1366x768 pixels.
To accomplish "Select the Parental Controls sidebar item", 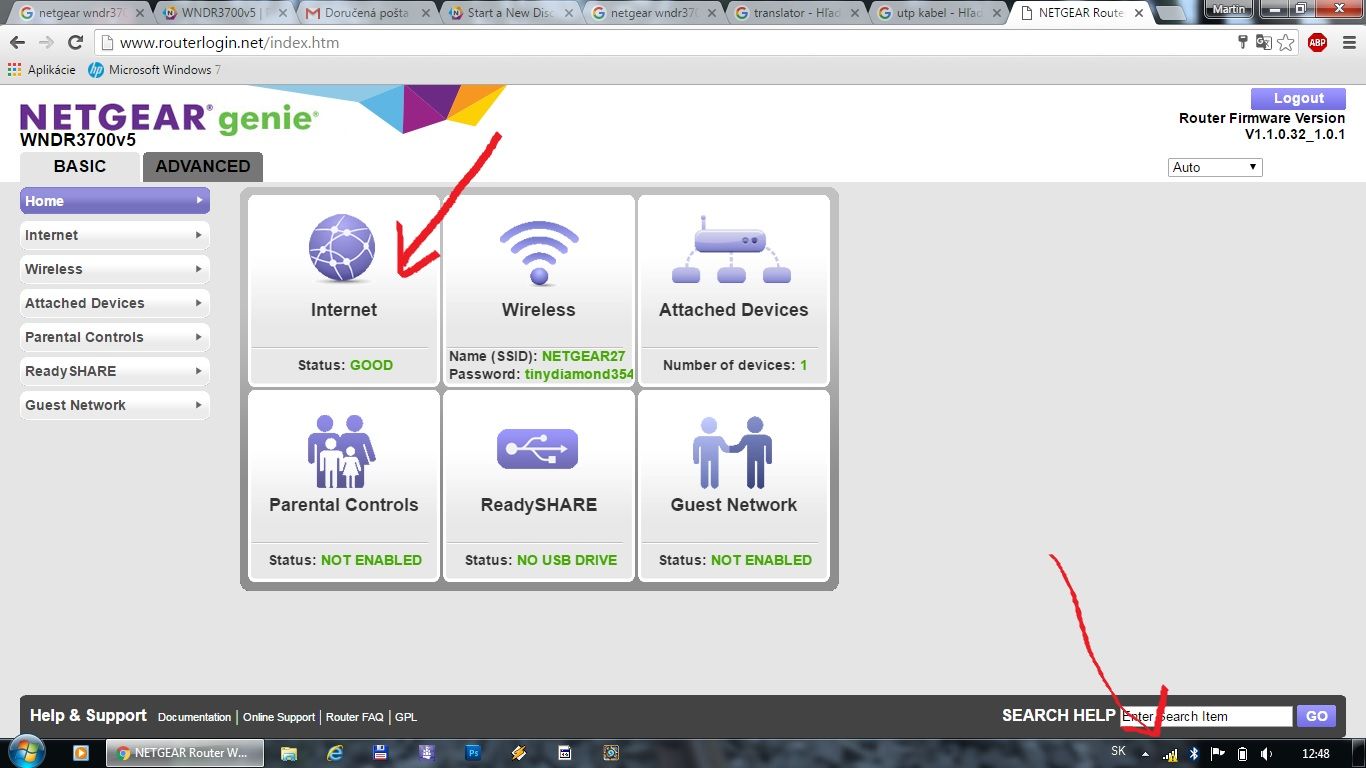I will 83,337.
